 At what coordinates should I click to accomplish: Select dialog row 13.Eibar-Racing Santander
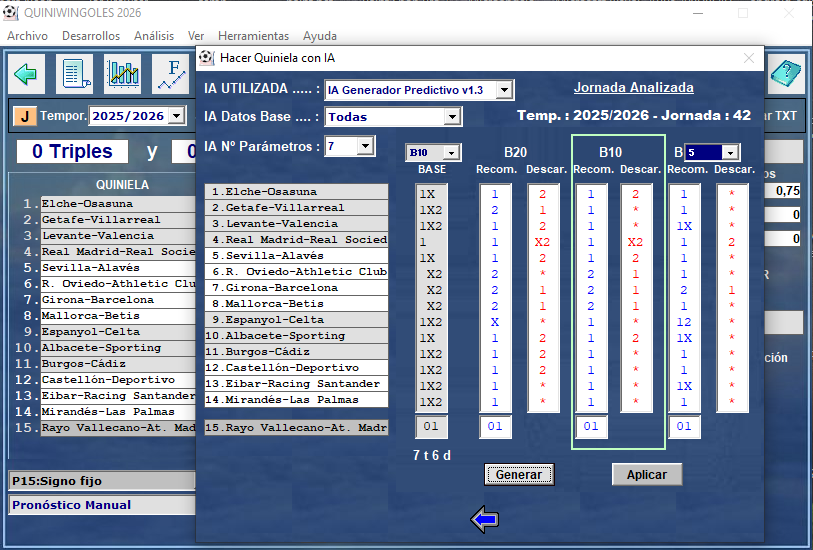pyautogui.click(x=296, y=384)
